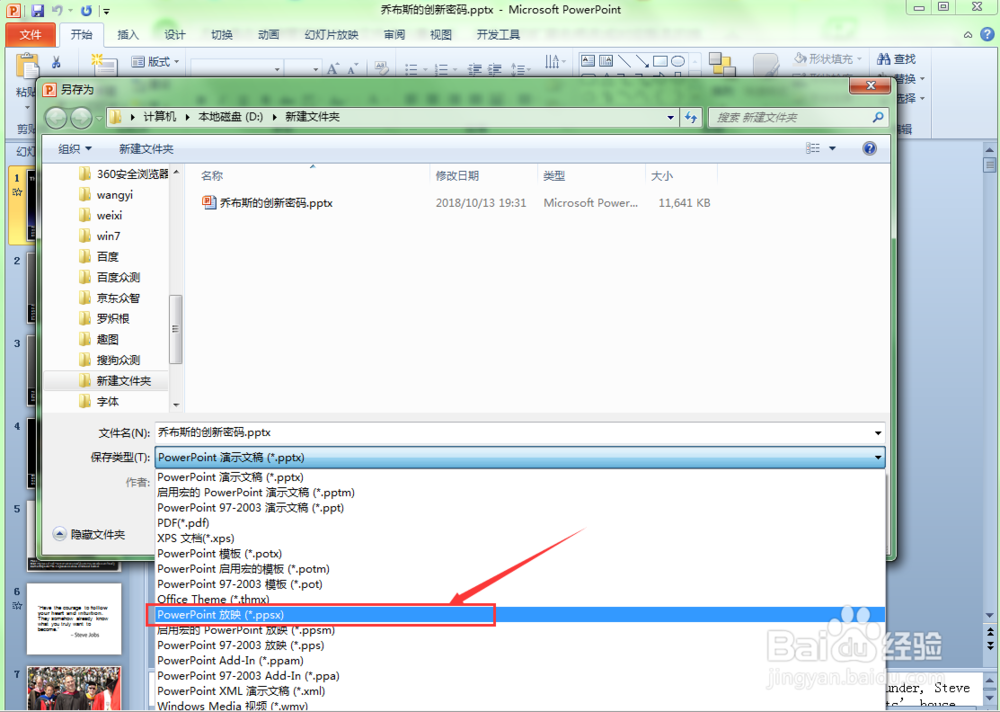This screenshot has height=712, width=1000.
Task: Open the 组织 dropdown menu
Action: click(x=75, y=149)
